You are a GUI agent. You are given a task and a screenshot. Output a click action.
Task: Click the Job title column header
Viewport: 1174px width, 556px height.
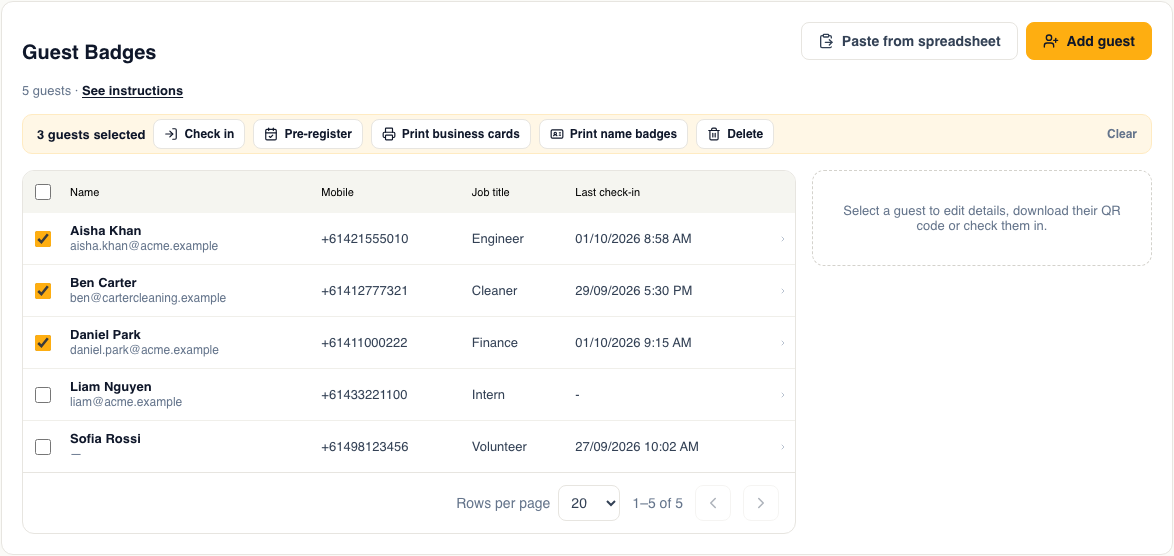coord(490,192)
